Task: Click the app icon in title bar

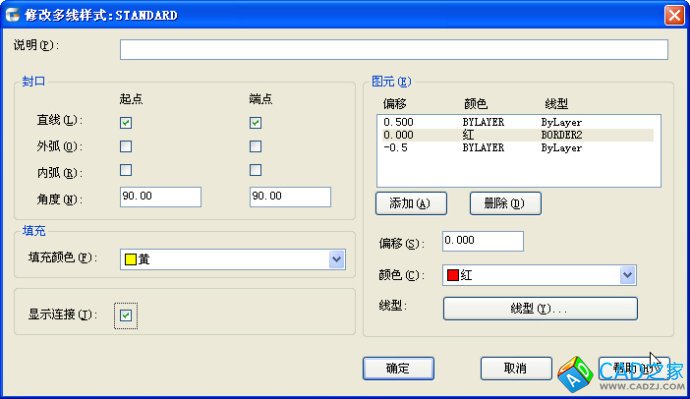Action: [13, 15]
